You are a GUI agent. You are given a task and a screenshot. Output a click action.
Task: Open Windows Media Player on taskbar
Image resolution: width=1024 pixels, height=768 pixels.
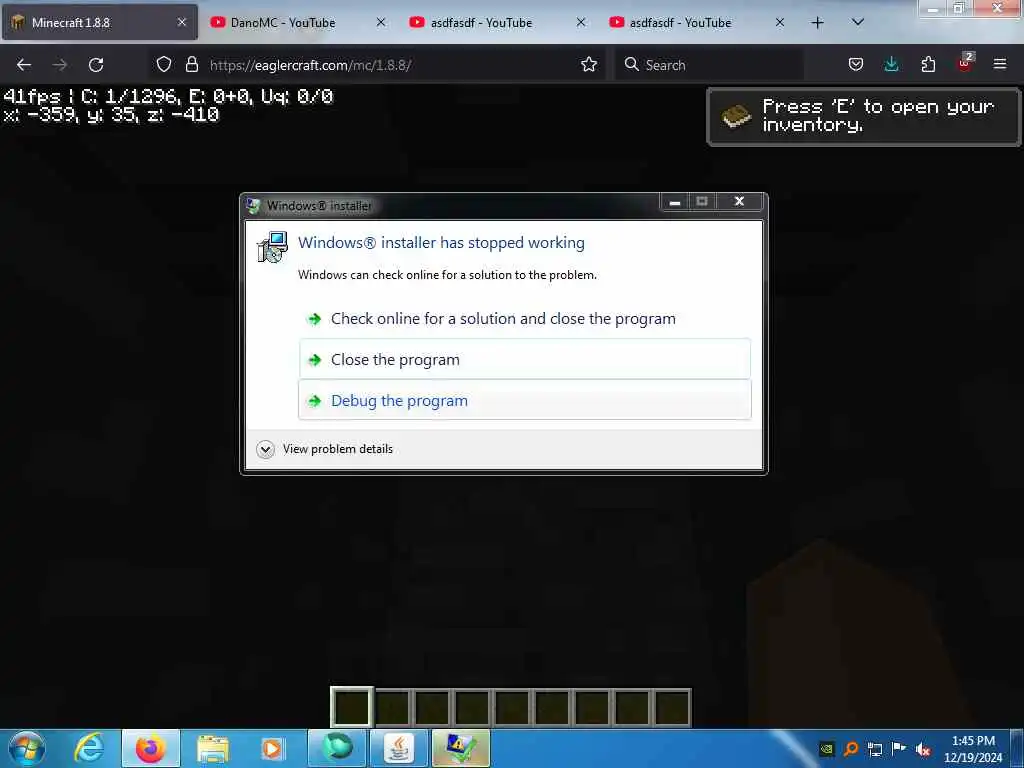(x=272, y=748)
